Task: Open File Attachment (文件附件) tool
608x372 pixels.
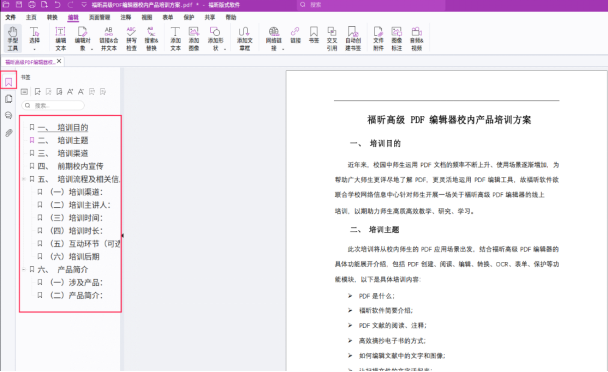Action: coord(378,38)
